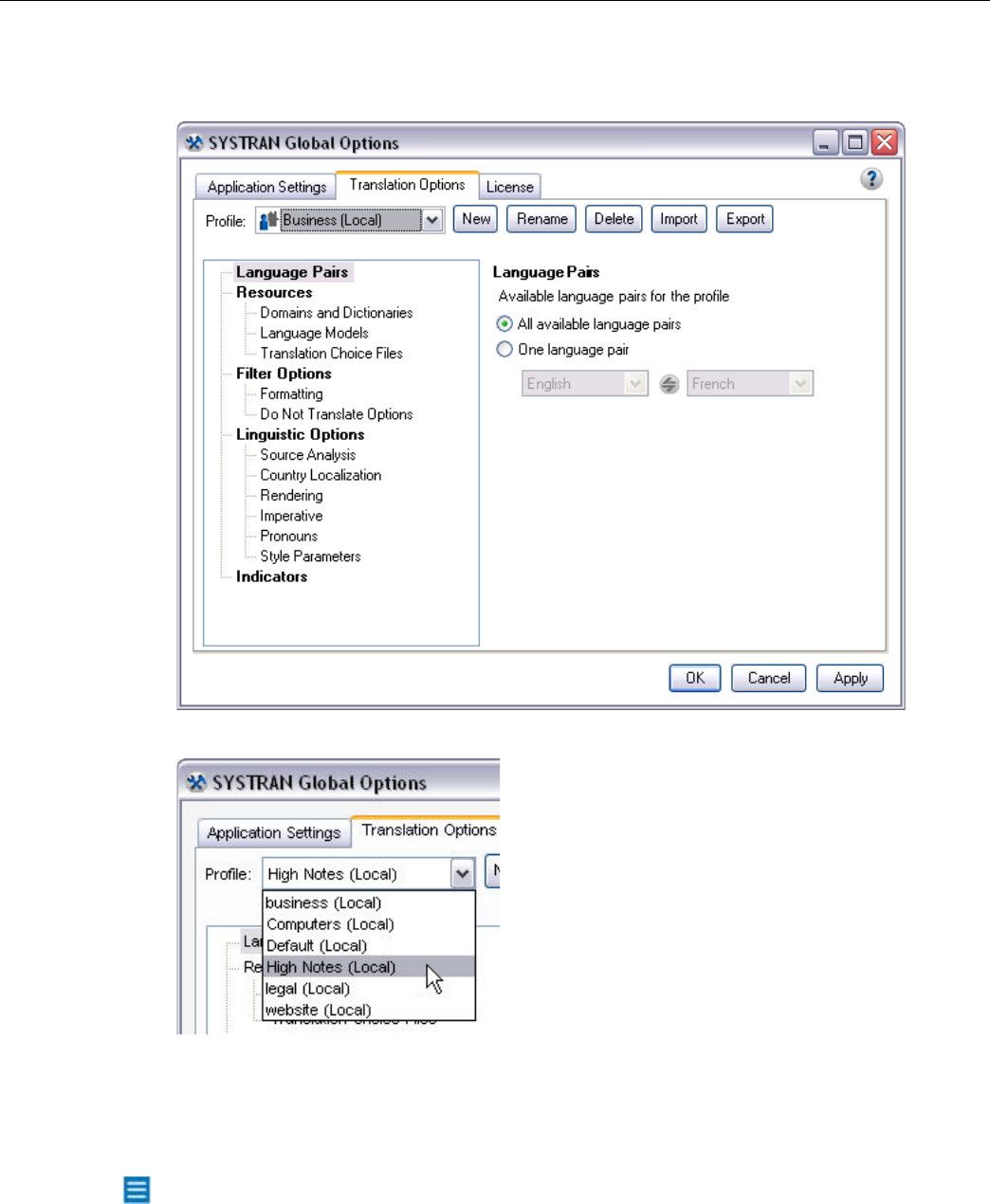This screenshot has height=1204, width=990.
Task: Click the Export button
Action: [x=745, y=219]
